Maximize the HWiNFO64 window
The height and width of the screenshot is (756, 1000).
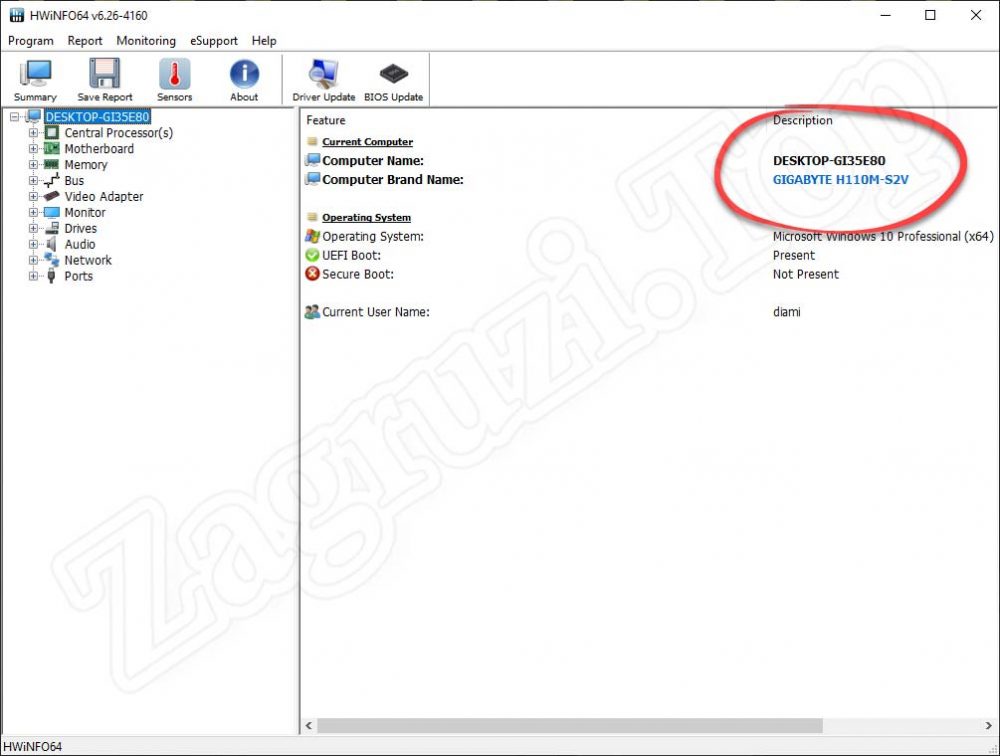click(x=930, y=15)
